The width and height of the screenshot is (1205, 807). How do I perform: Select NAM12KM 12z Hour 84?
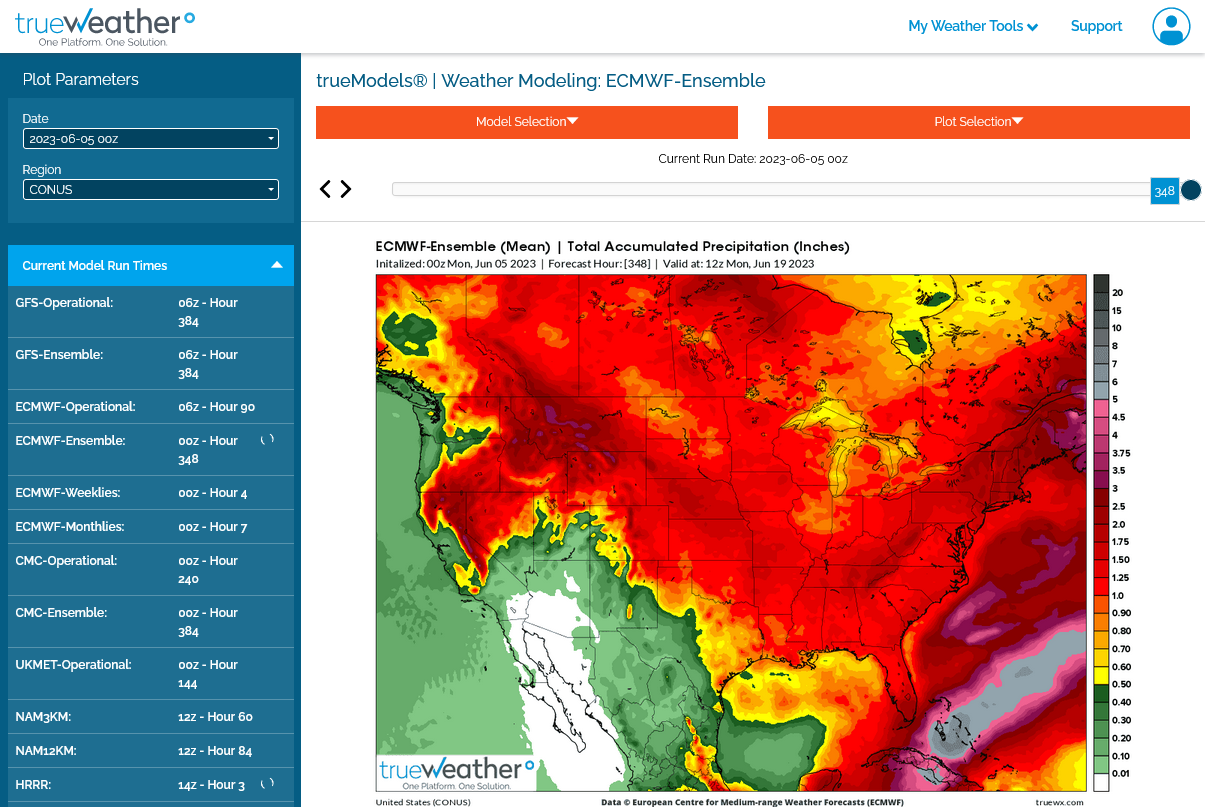tap(151, 751)
